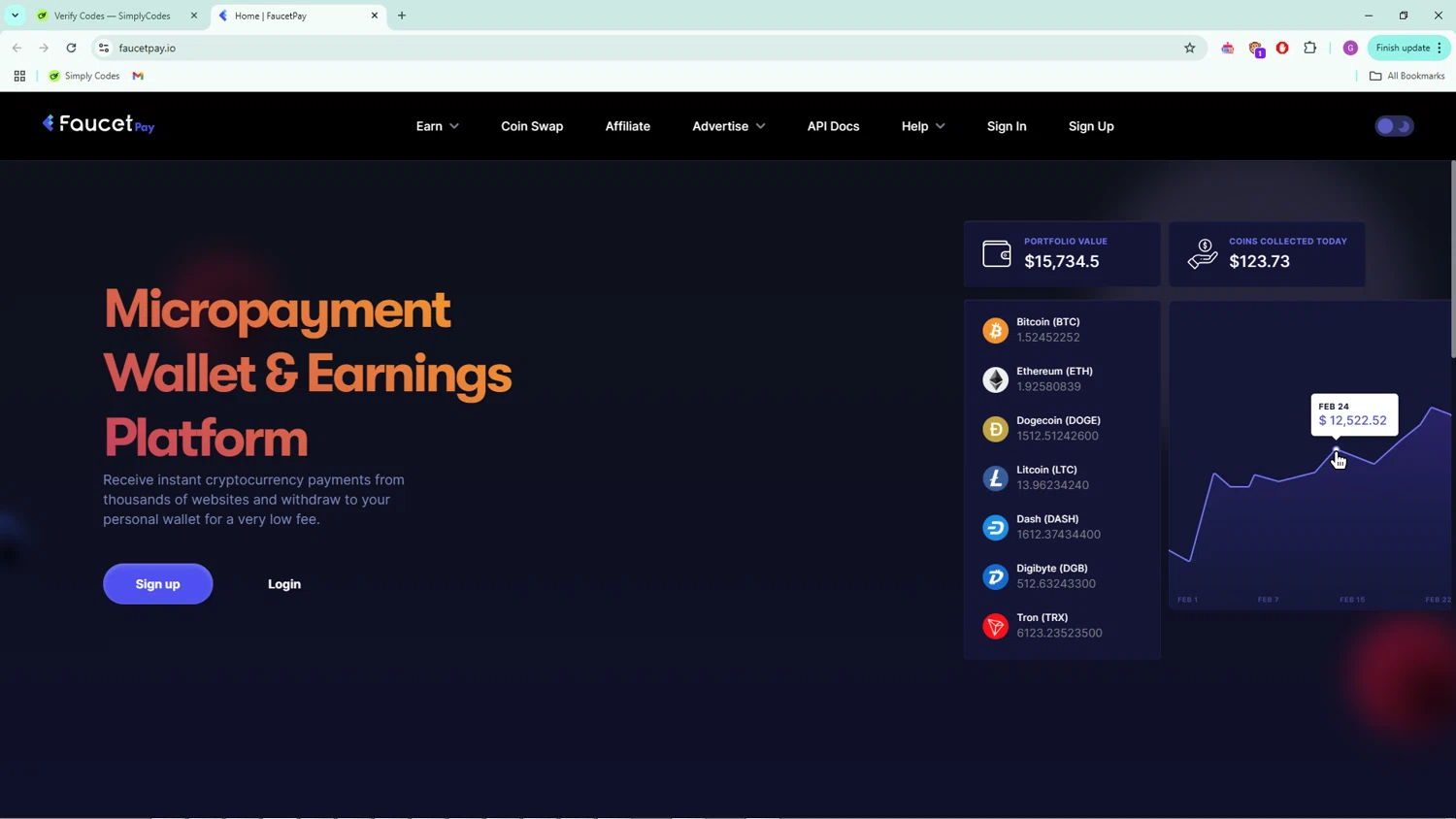Click the Dogecoin (DOGE) coin icon
The width and height of the screenshot is (1456, 819).
tap(995, 429)
